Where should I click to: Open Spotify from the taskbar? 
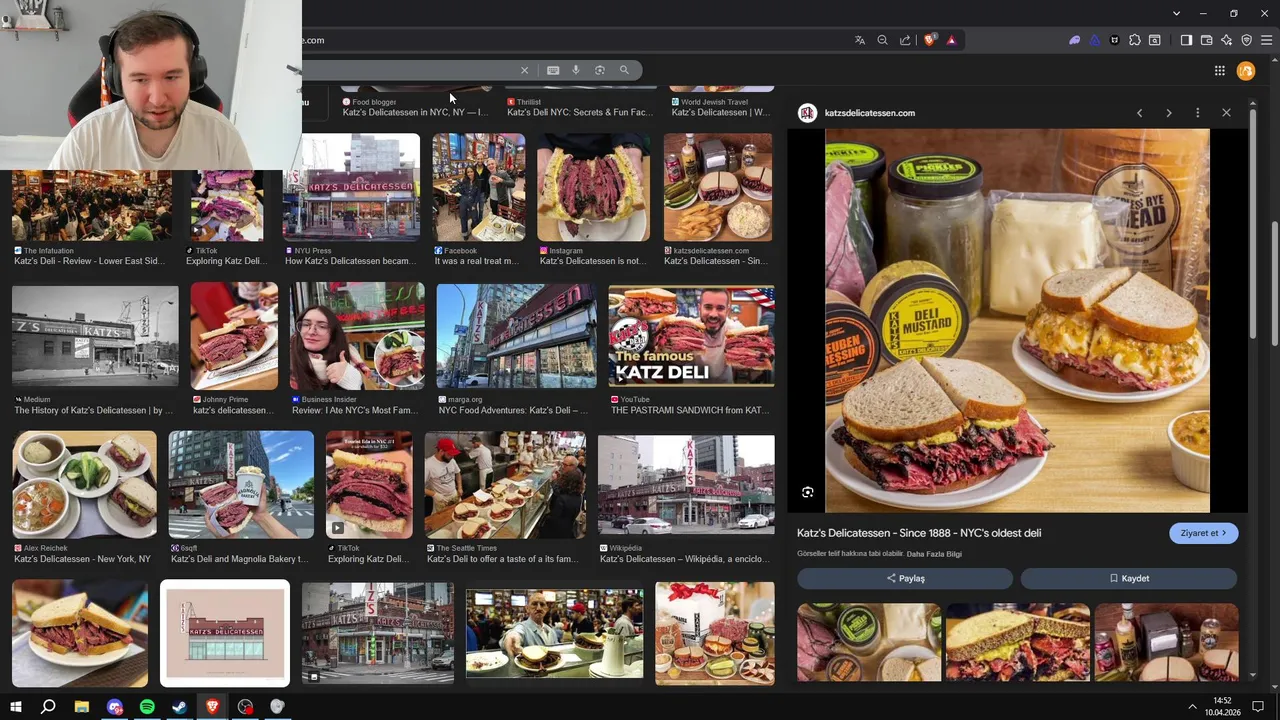(x=147, y=707)
